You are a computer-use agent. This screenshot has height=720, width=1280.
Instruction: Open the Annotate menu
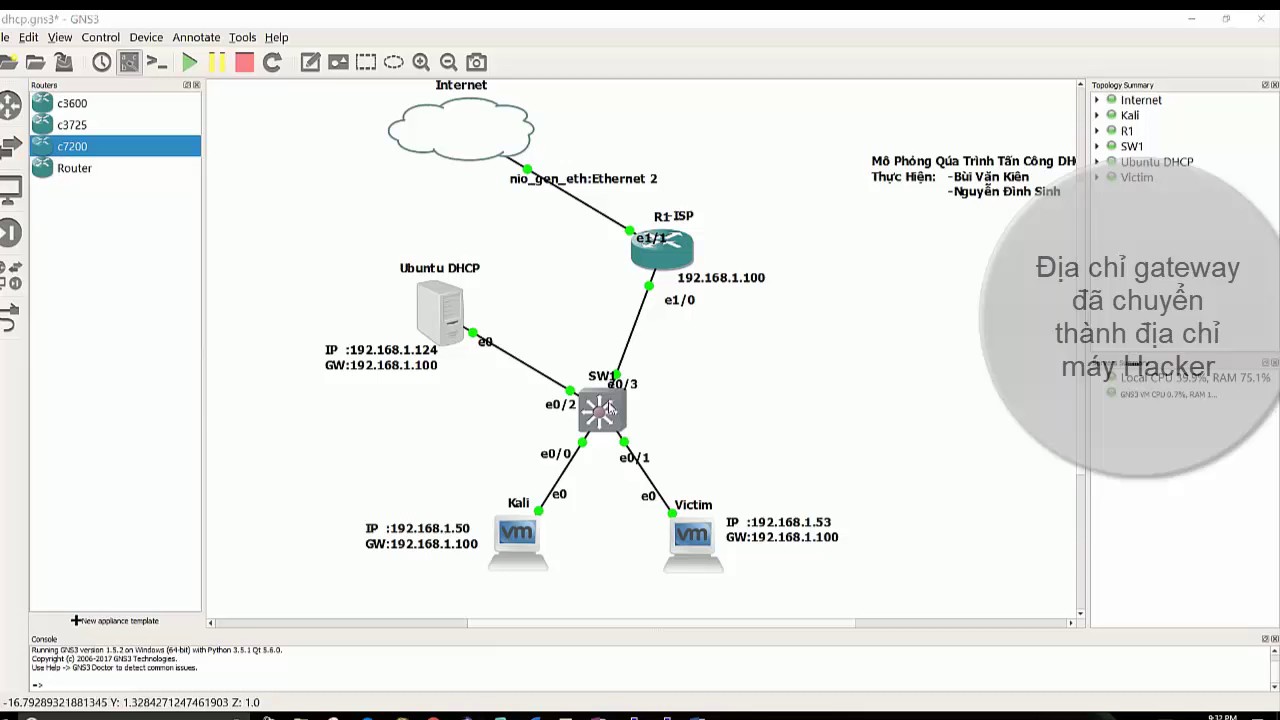[x=196, y=37]
